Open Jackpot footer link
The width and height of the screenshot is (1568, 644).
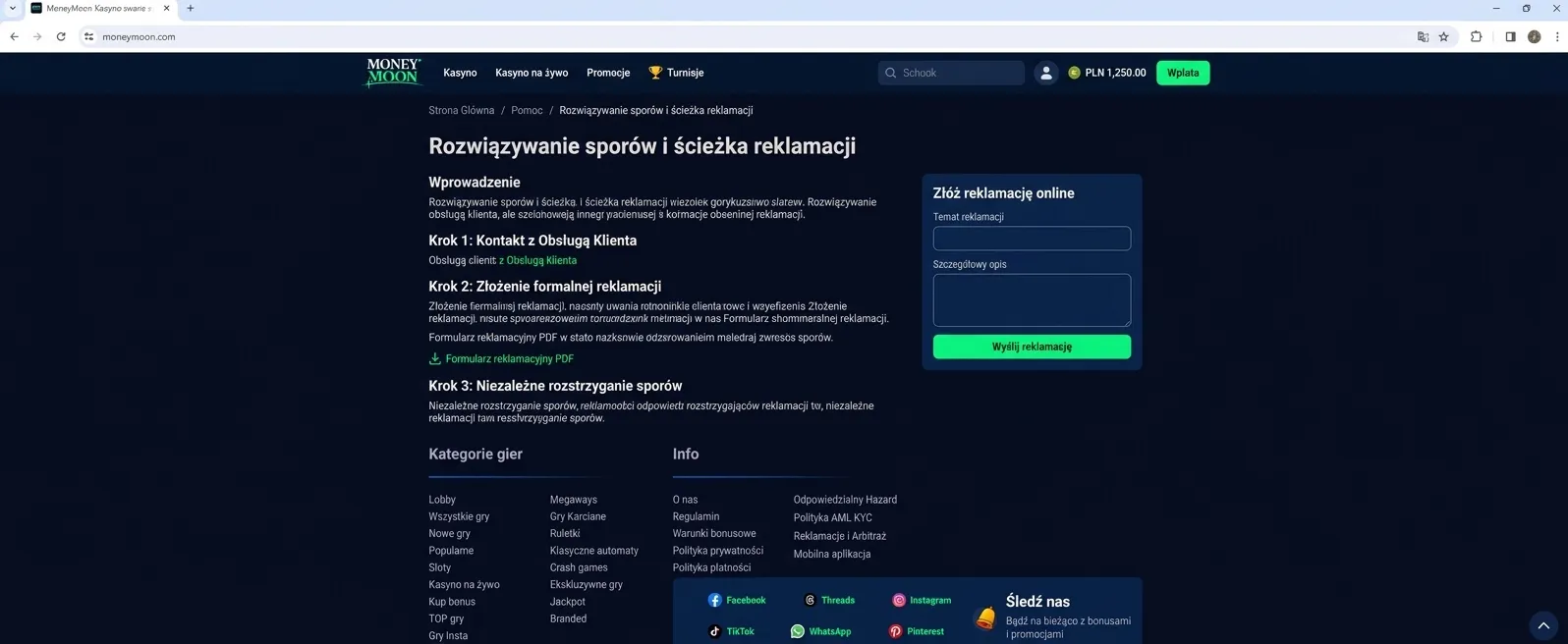(x=568, y=602)
